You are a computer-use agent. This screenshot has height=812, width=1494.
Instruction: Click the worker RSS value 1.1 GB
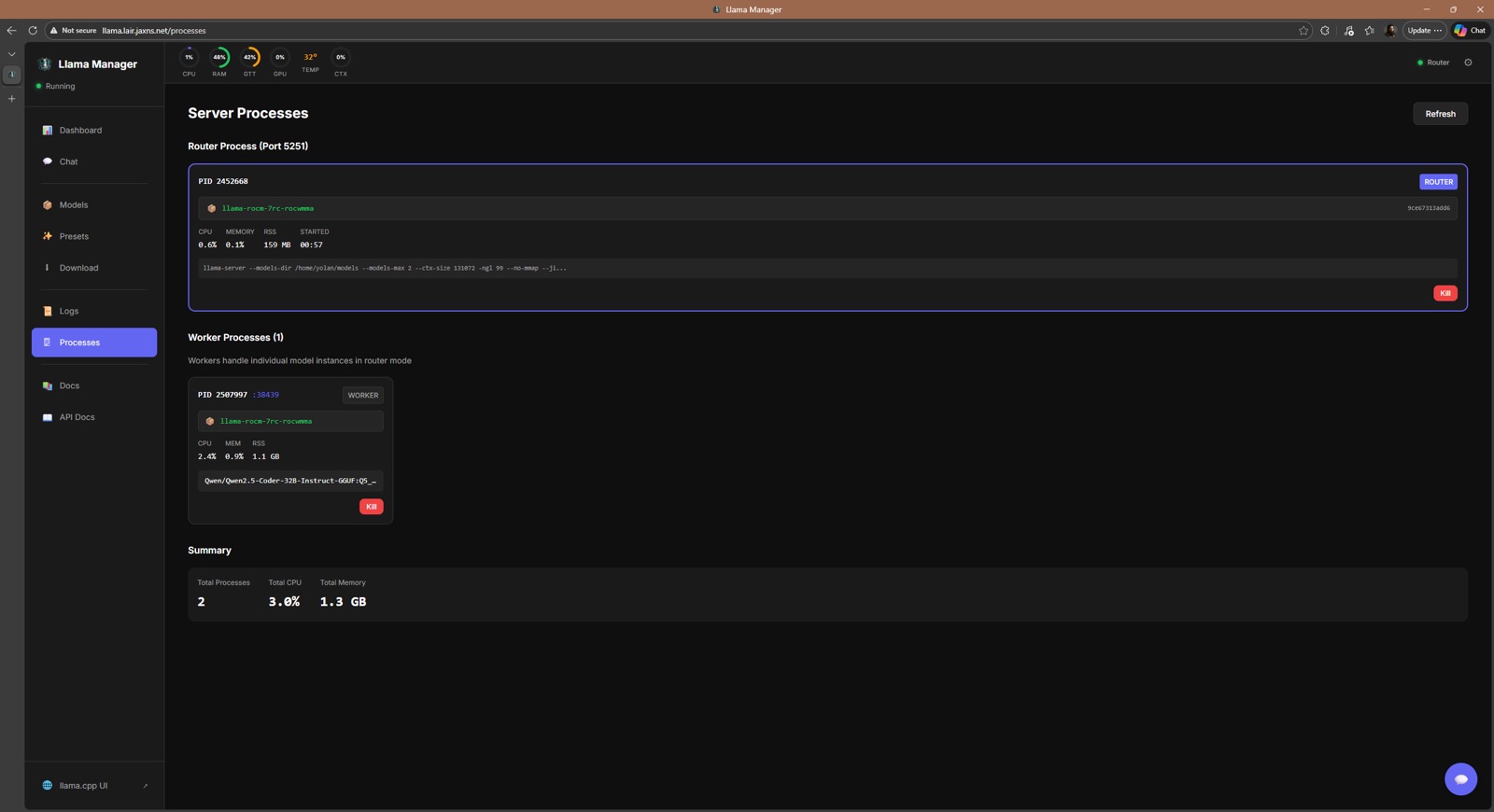coord(266,456)
